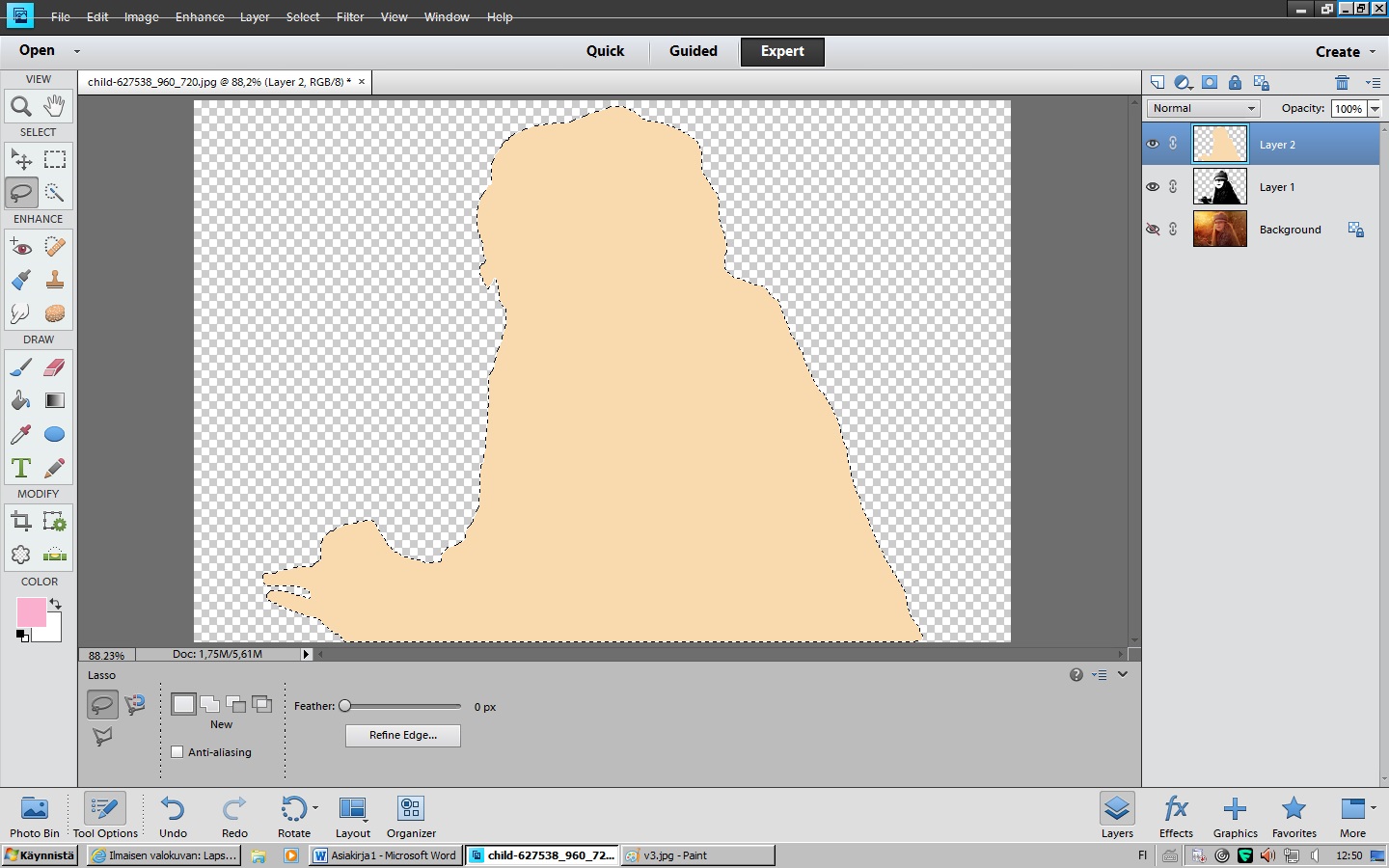Click the Eraser tool
The width and height of the screenshot is (1389, 868).
point(55,367)
